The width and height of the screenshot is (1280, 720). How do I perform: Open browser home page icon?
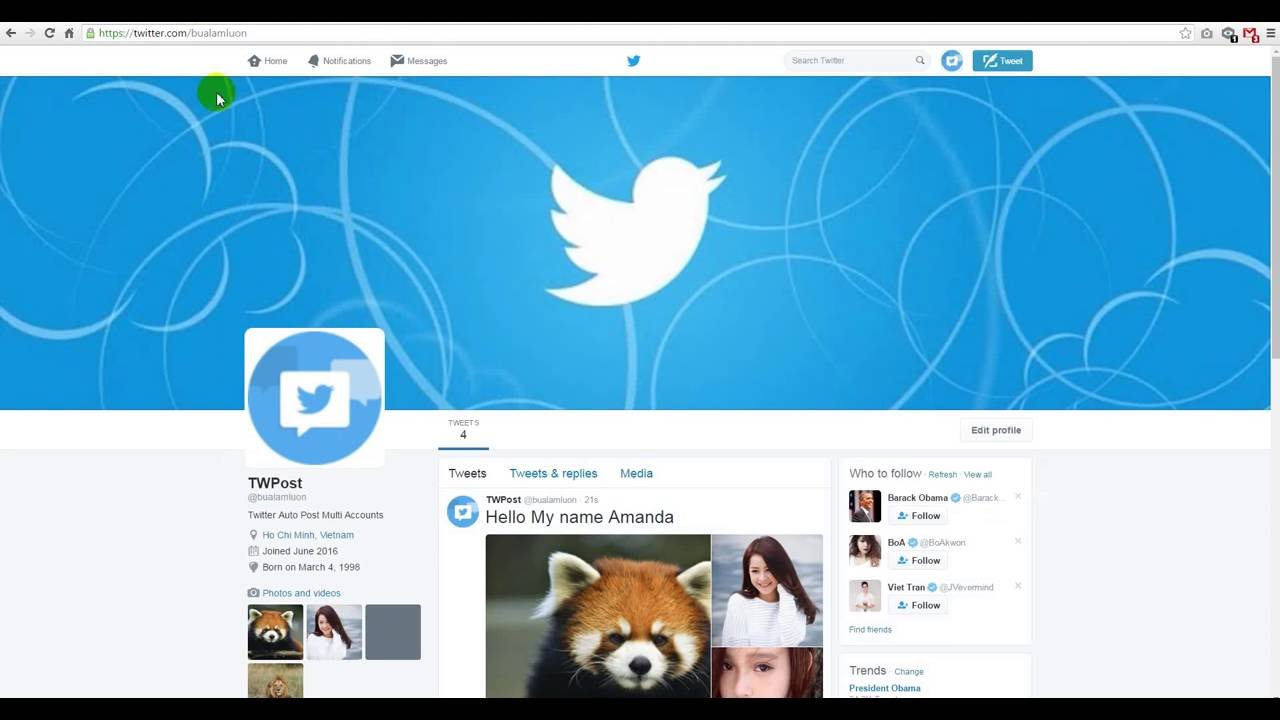point(69,33)
